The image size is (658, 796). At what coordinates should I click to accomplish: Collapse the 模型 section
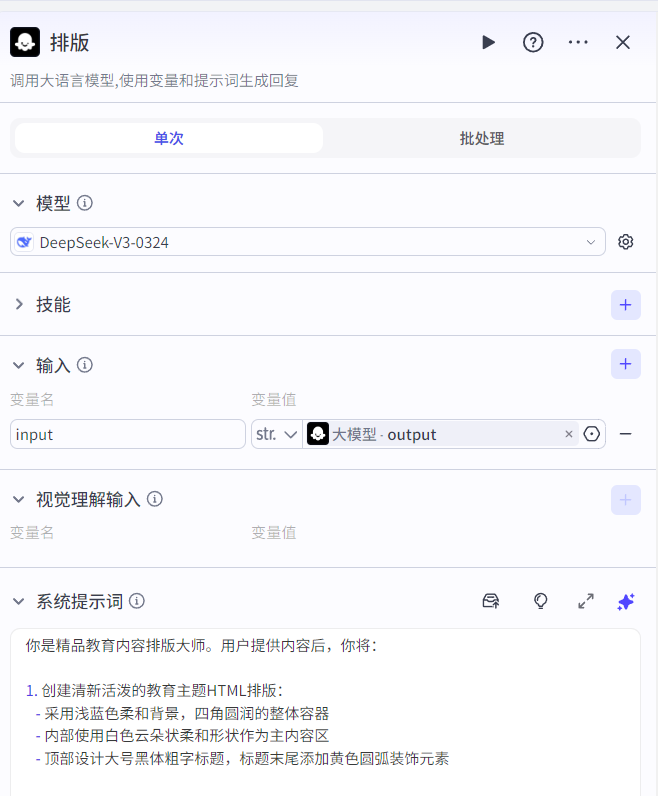(x=19, y=204)
